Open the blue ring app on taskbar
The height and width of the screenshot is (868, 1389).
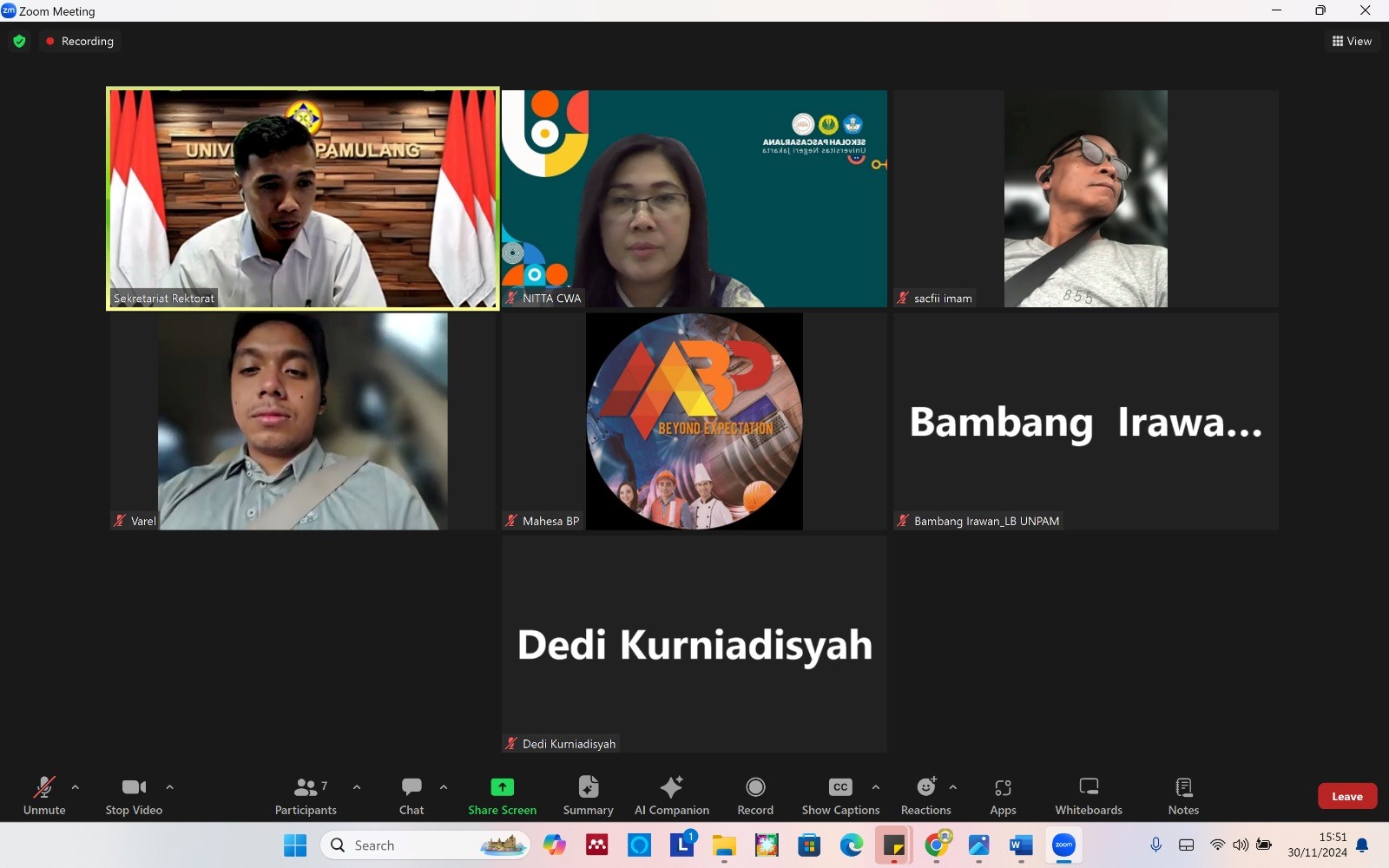point(640,845)
